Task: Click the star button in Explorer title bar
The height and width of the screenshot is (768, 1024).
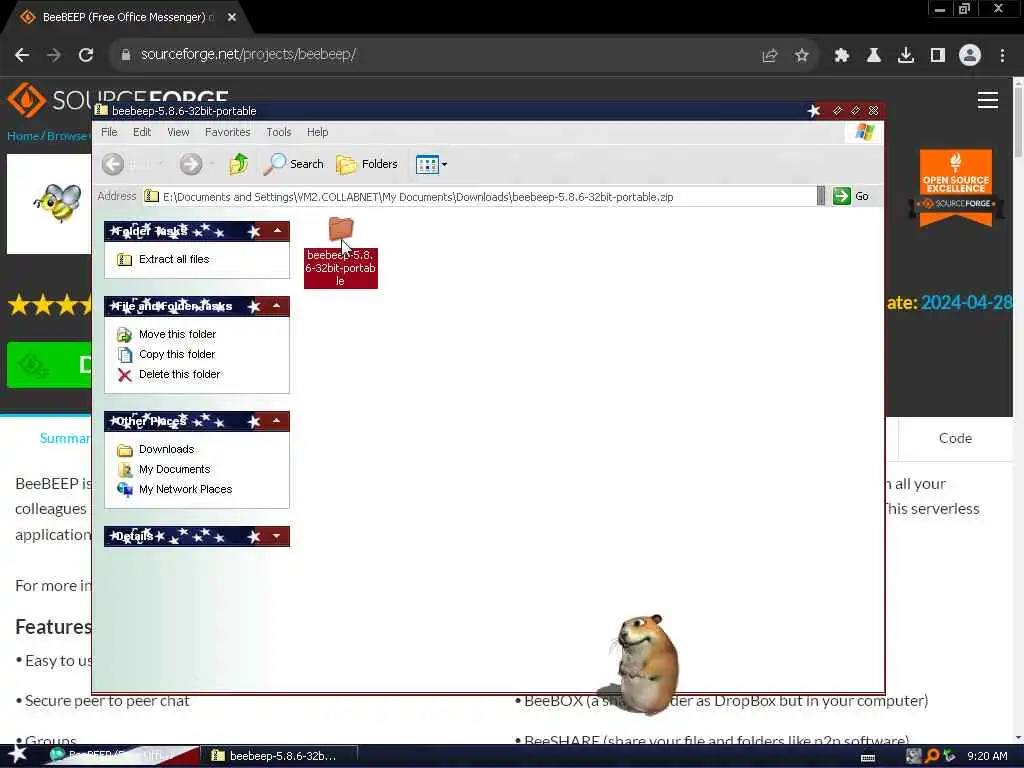Action: (814, 110)
